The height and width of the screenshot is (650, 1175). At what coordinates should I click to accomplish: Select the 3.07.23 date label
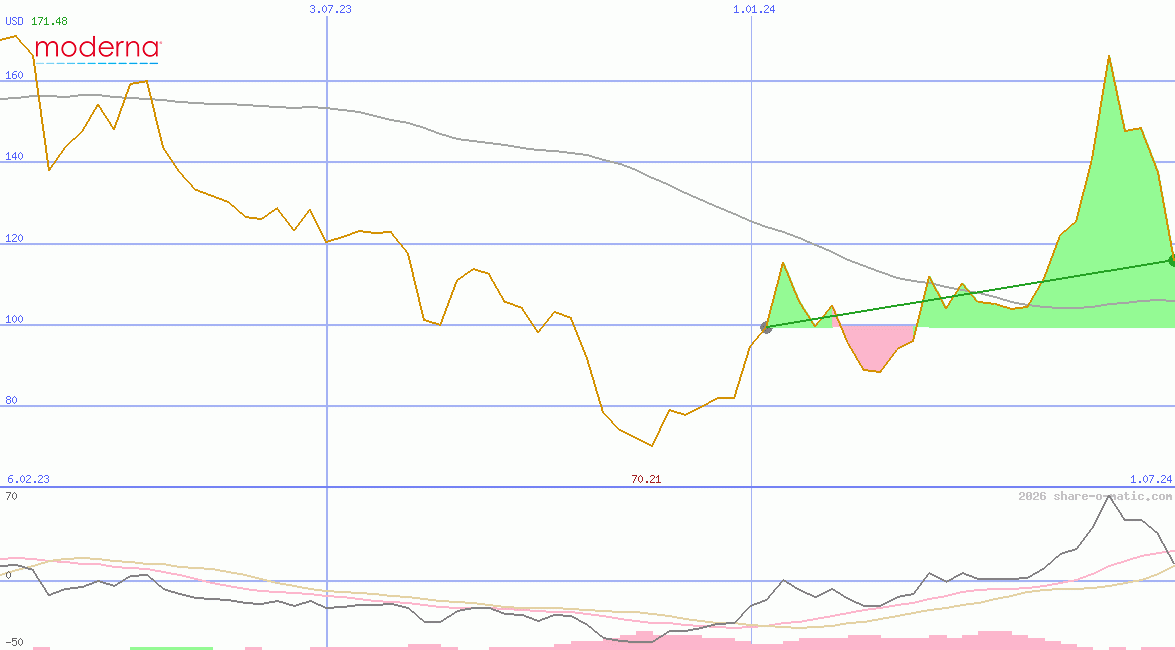tap(330, 9)
